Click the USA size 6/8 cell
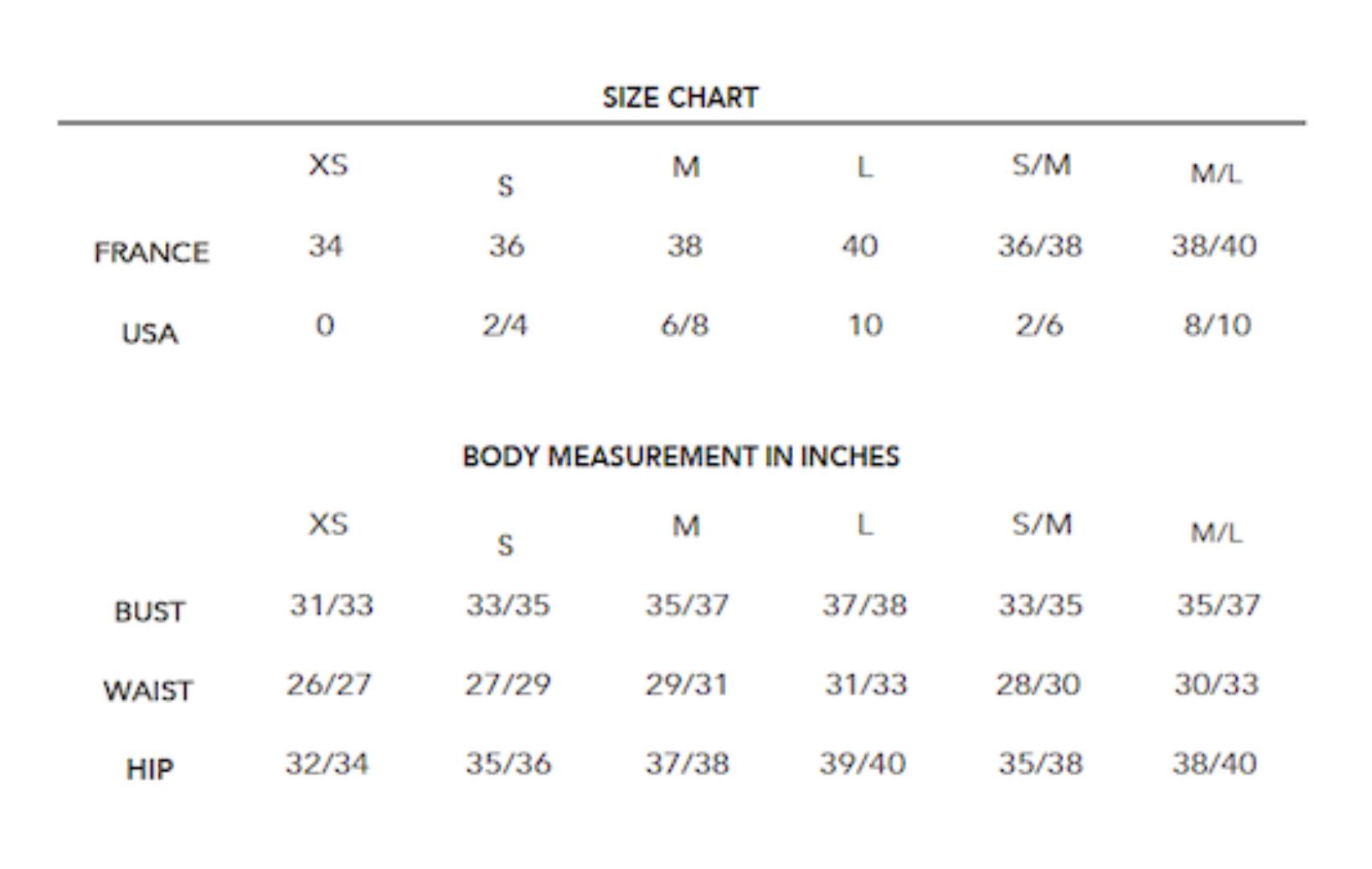The image size is (1372, 869). [684, 325]
